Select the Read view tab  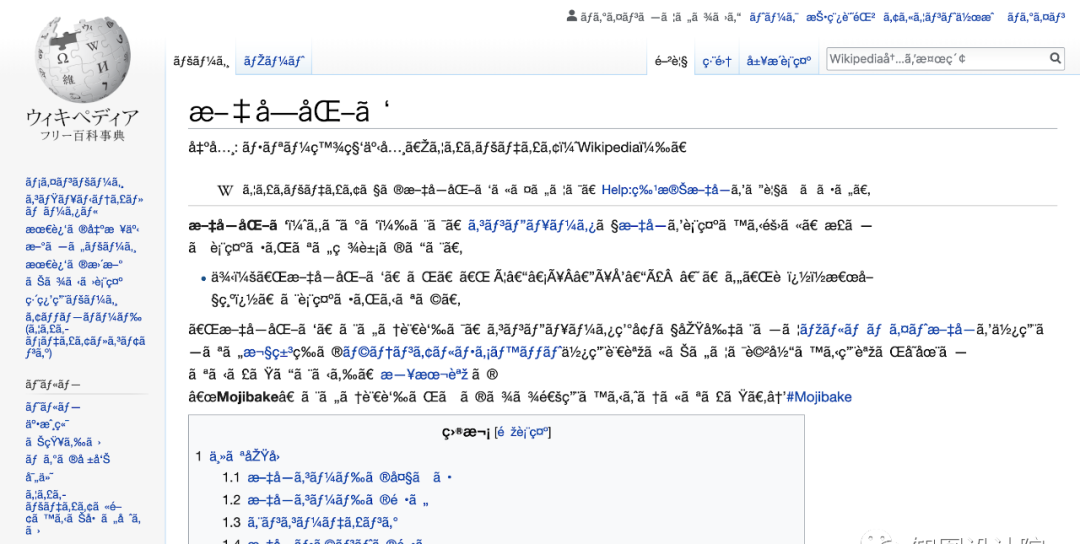click(x=671, y=62)
